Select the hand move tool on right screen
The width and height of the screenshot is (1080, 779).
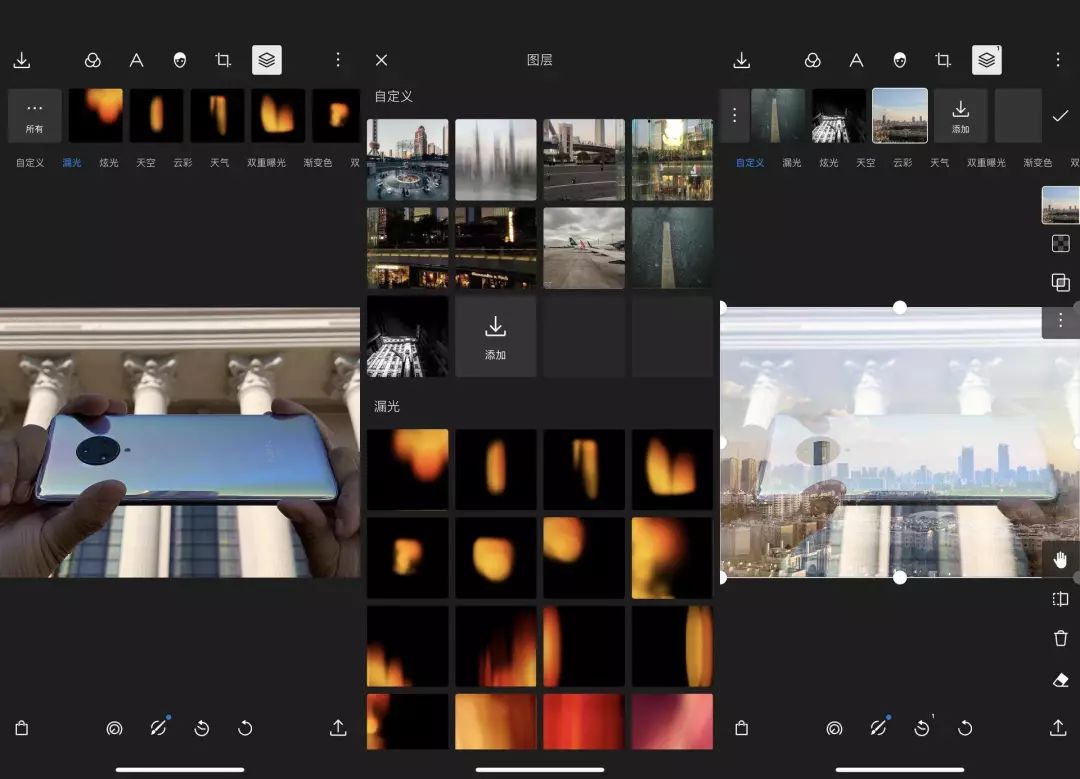pyautogui.click(x=1061, y=561)
